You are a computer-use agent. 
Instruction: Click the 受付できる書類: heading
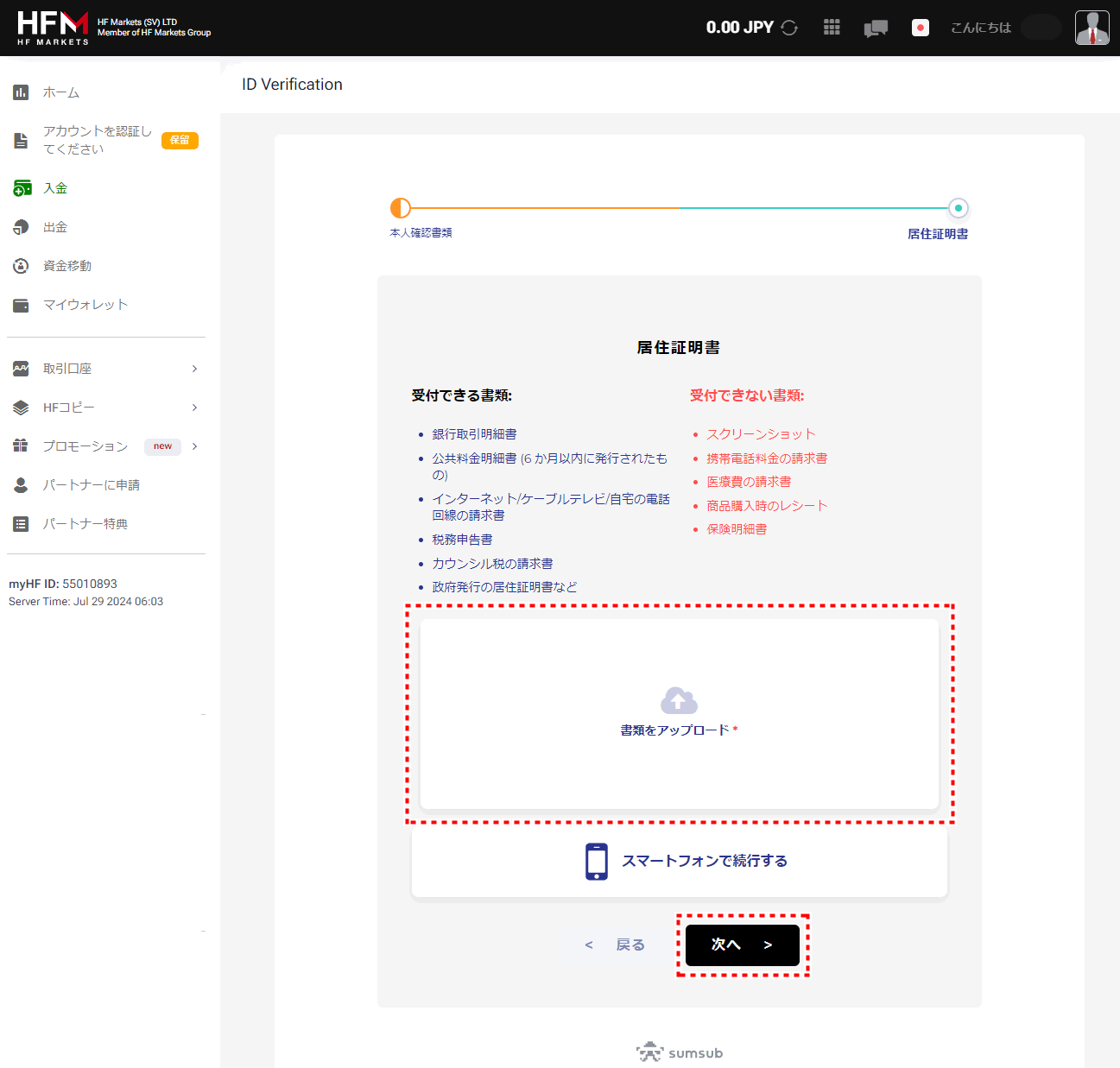pos(462,395)
